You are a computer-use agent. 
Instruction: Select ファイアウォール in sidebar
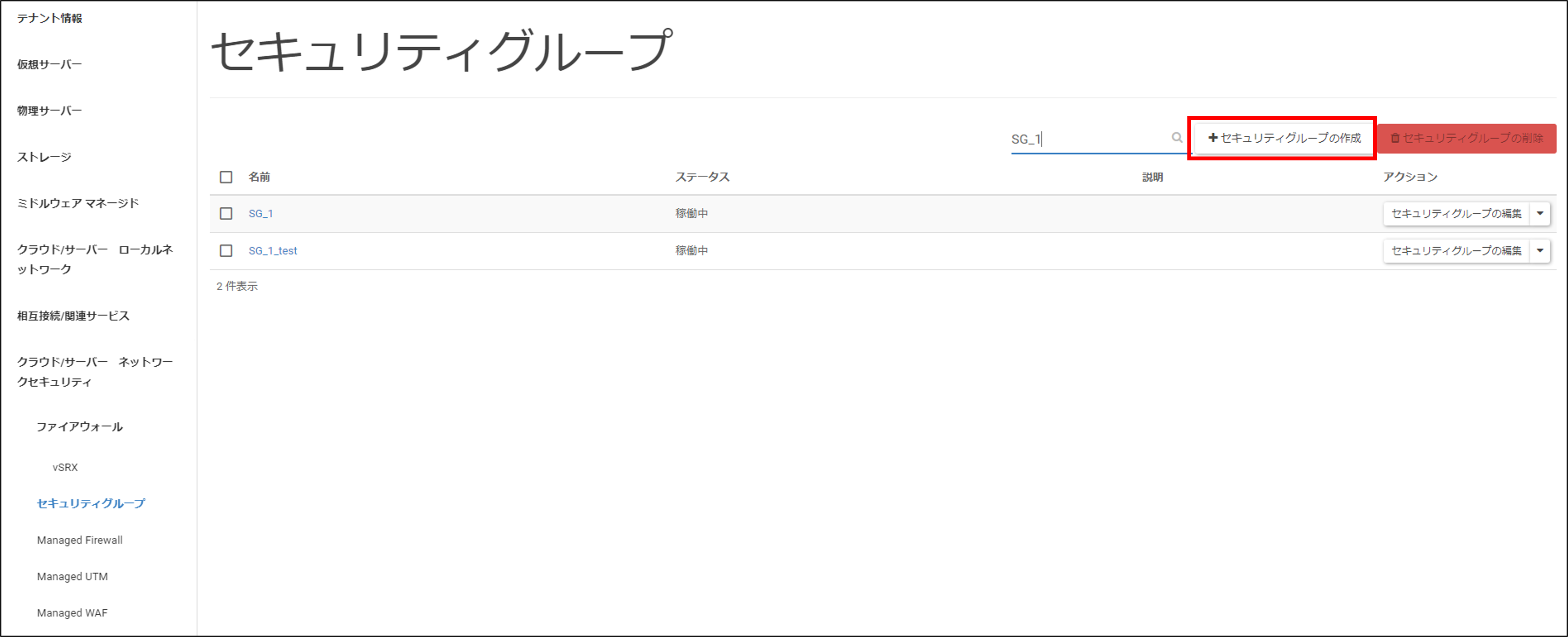(x=79, y=427)
